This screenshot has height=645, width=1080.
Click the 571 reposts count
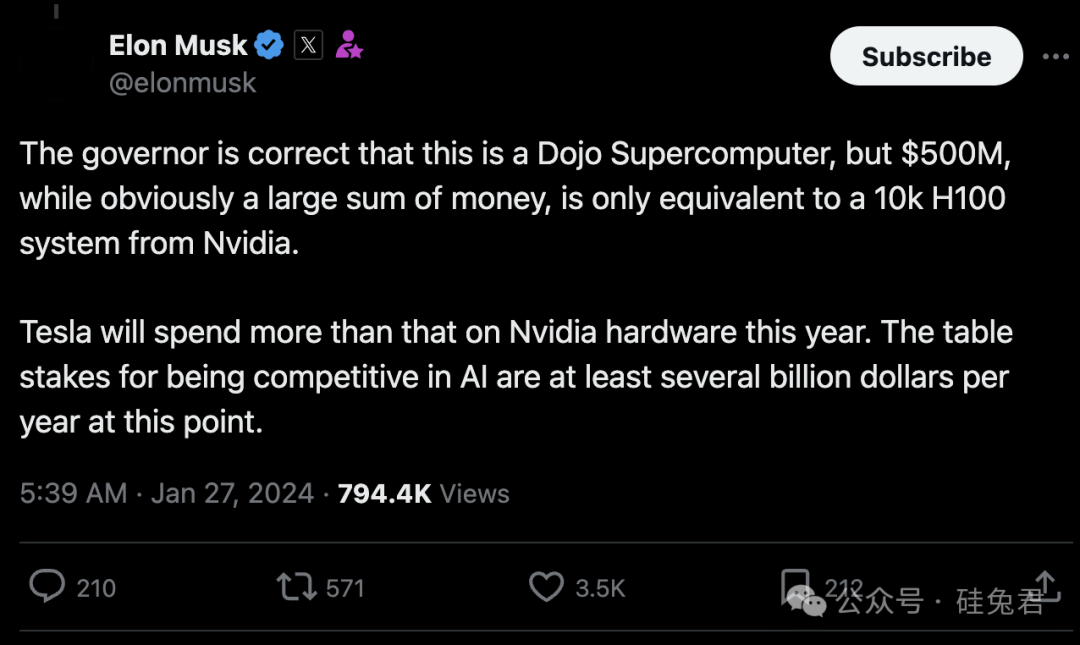(x=345, y=588)
